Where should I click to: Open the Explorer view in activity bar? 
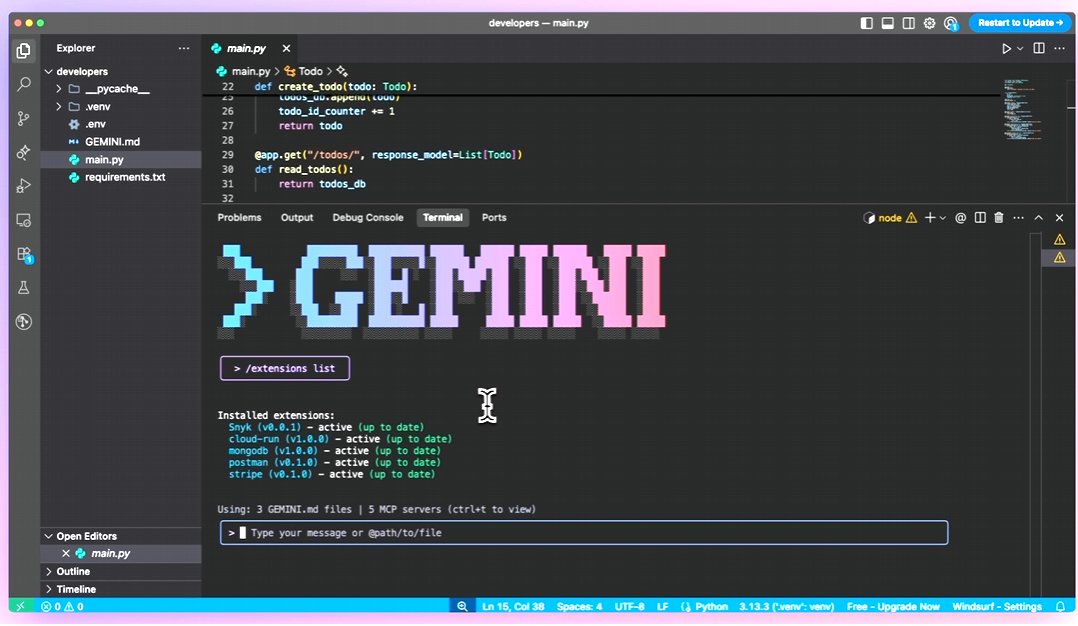pyautogui.click(x=23, y=50)
